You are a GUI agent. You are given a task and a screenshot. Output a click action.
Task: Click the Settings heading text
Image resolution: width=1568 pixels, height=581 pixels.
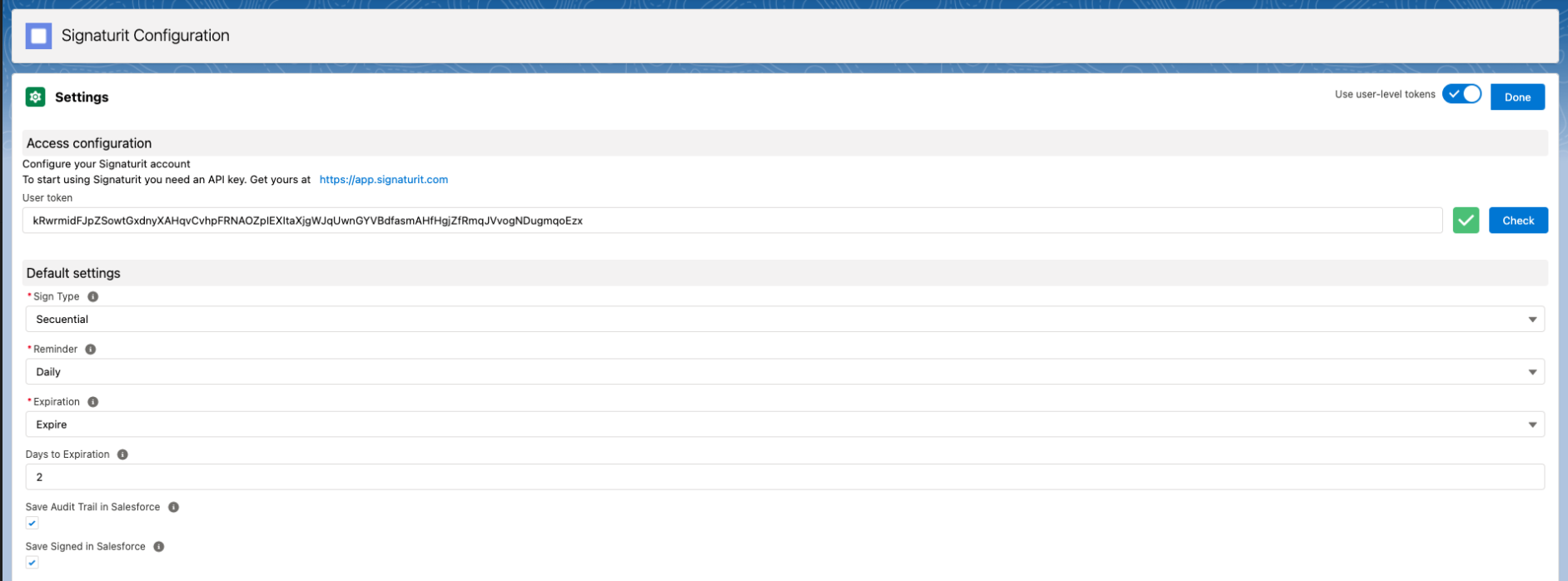tap(82, 97)
